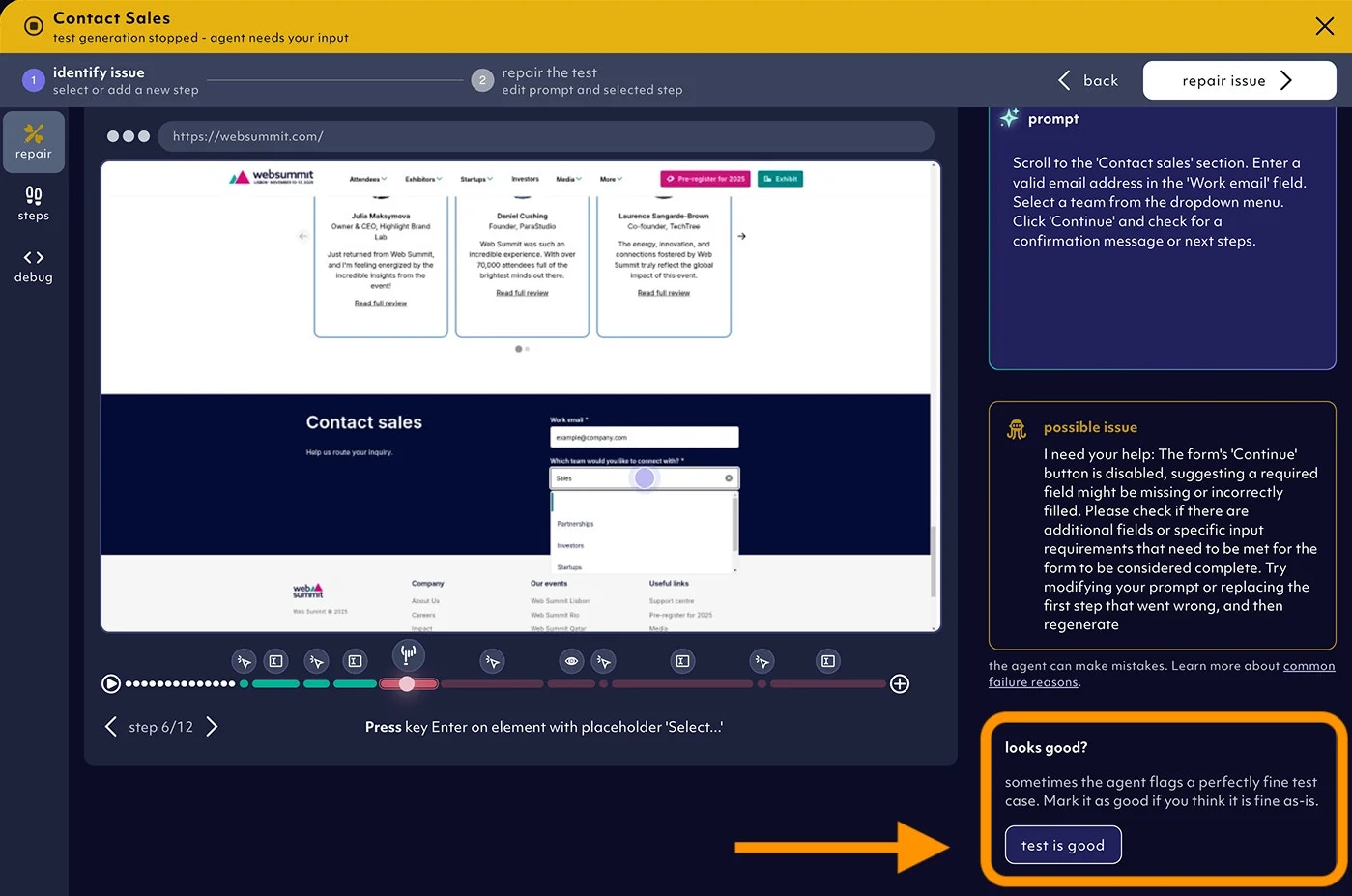Open the Attendees menu in preview
1352x896 pixels.
coord(367,179)
